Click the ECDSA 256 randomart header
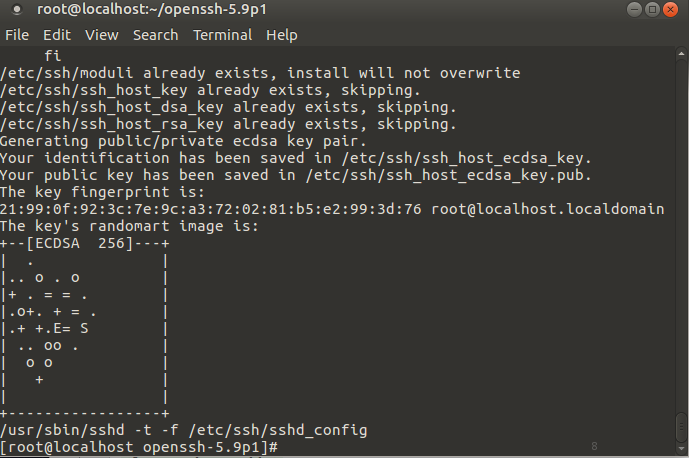The width and height of the screenshot is (689, 458). click(82, 242)
